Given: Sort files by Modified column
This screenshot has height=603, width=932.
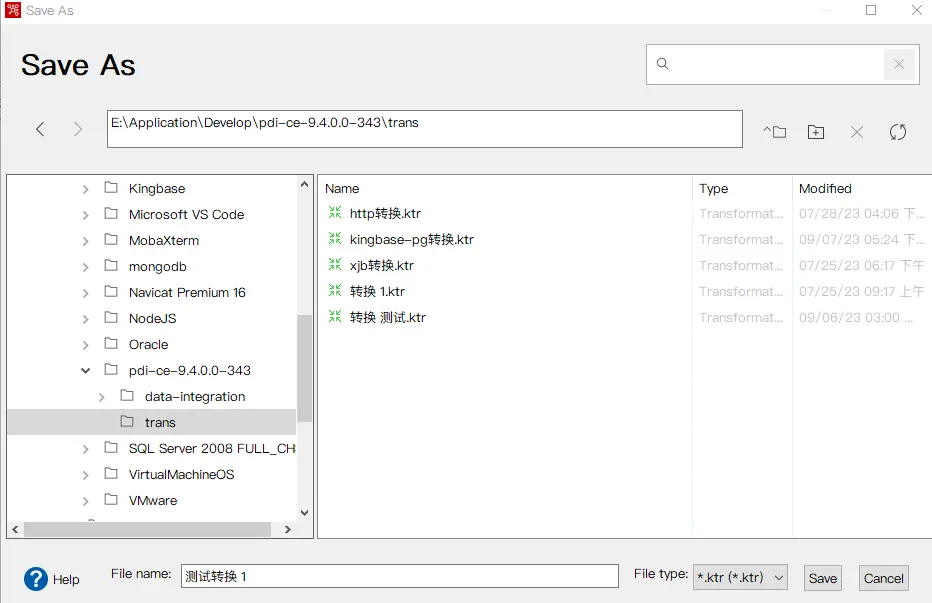Looking at the screenshot, I should click(825, 188).
